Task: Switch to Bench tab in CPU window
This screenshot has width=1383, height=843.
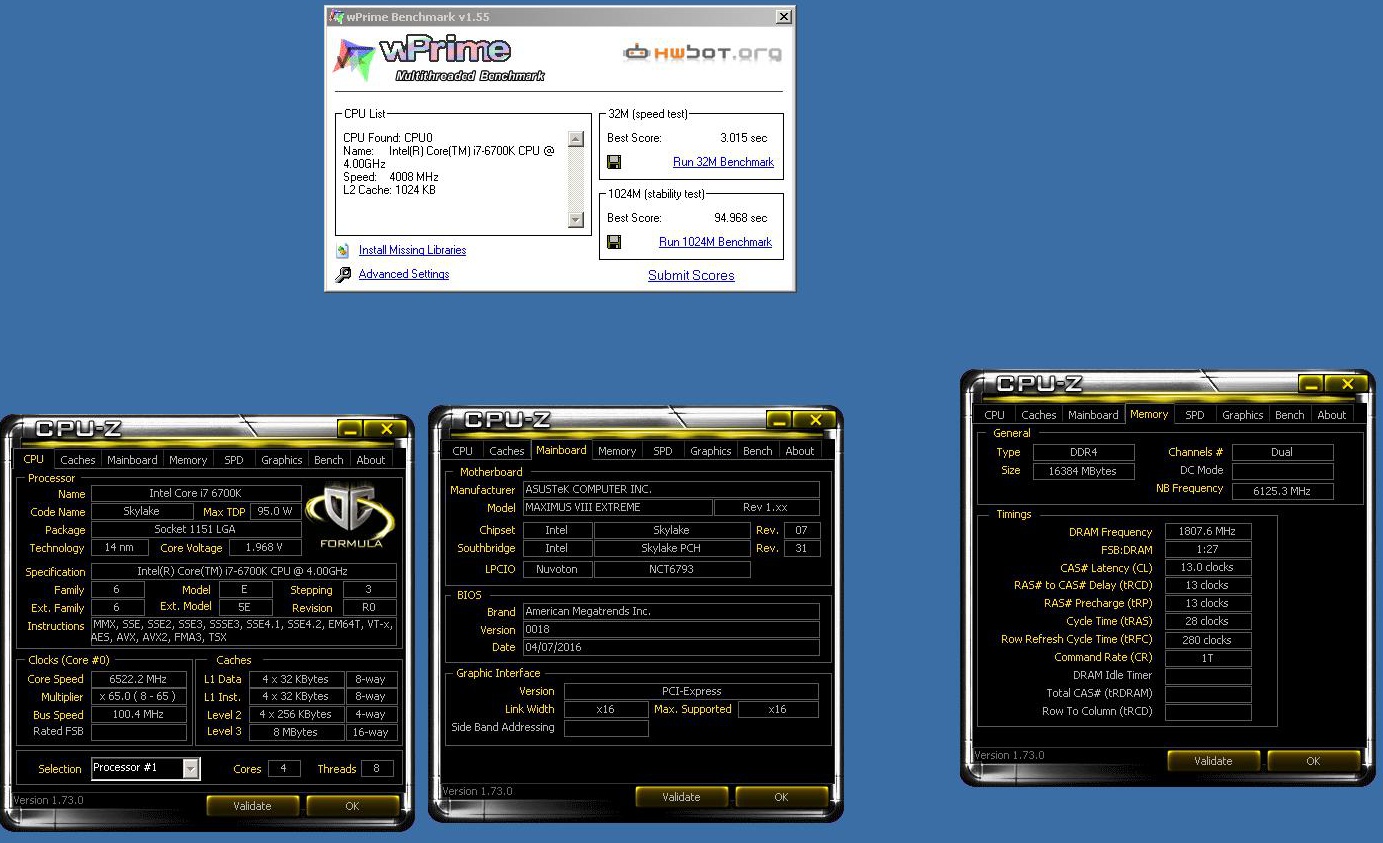Action: coord(328,460)
